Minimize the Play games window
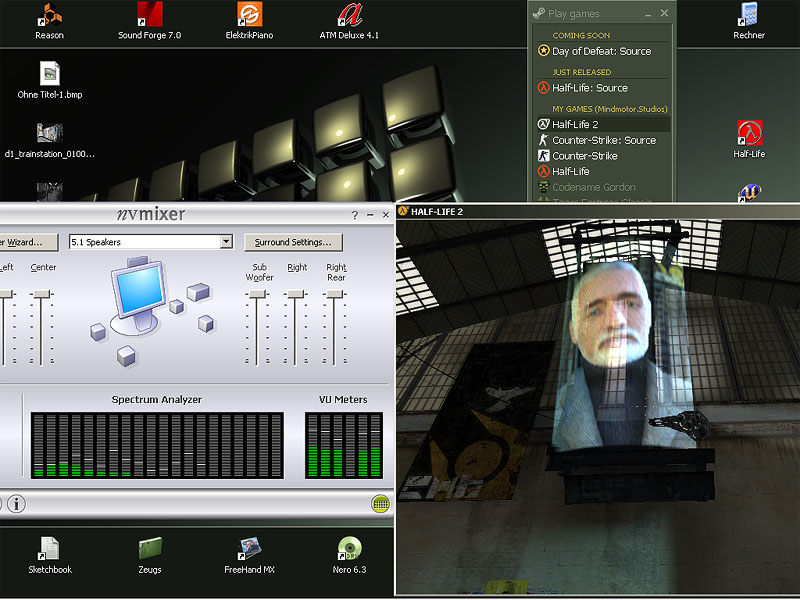 coord(647,14)
